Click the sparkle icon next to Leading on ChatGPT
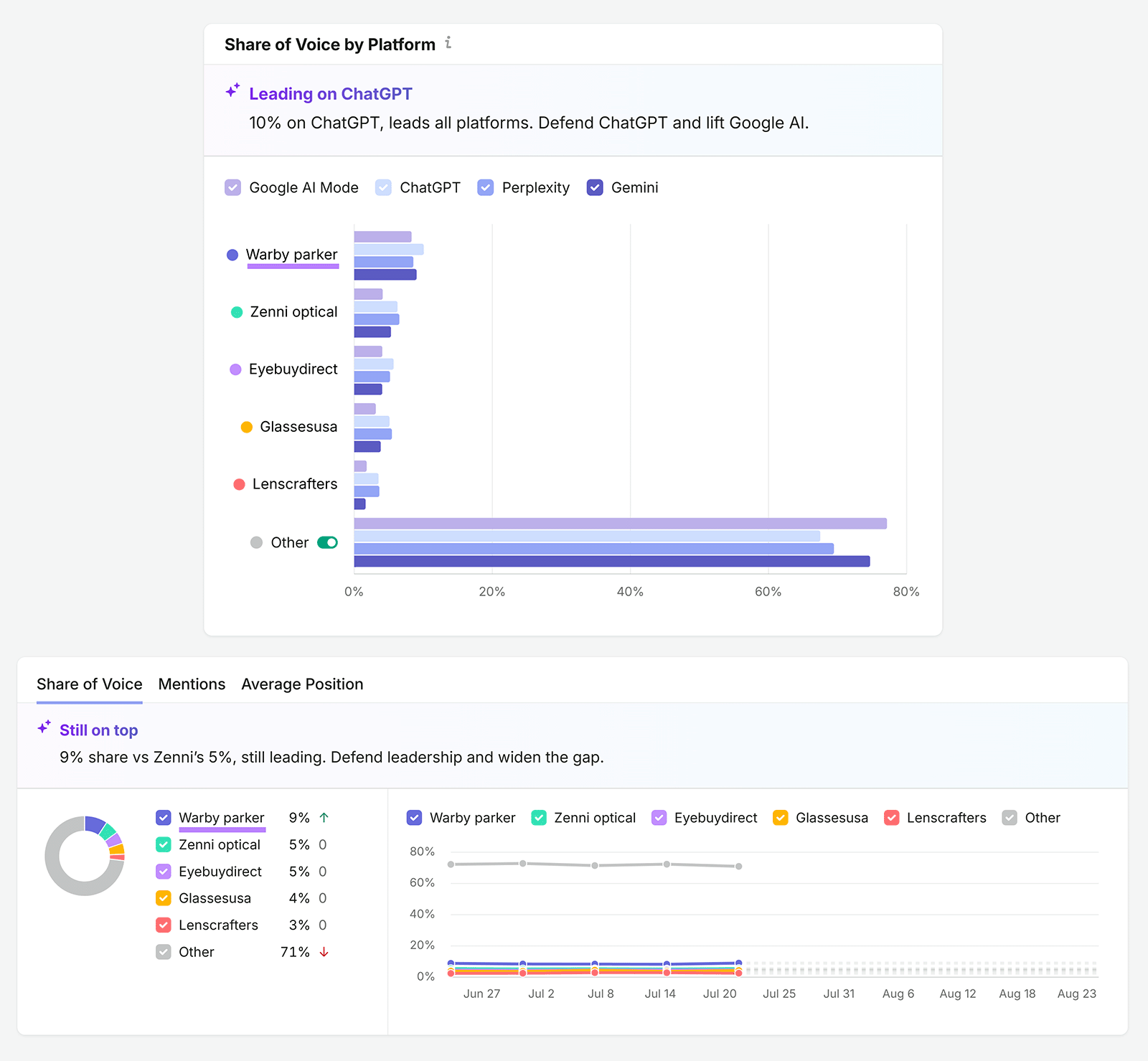 click(x=232, y=91)
